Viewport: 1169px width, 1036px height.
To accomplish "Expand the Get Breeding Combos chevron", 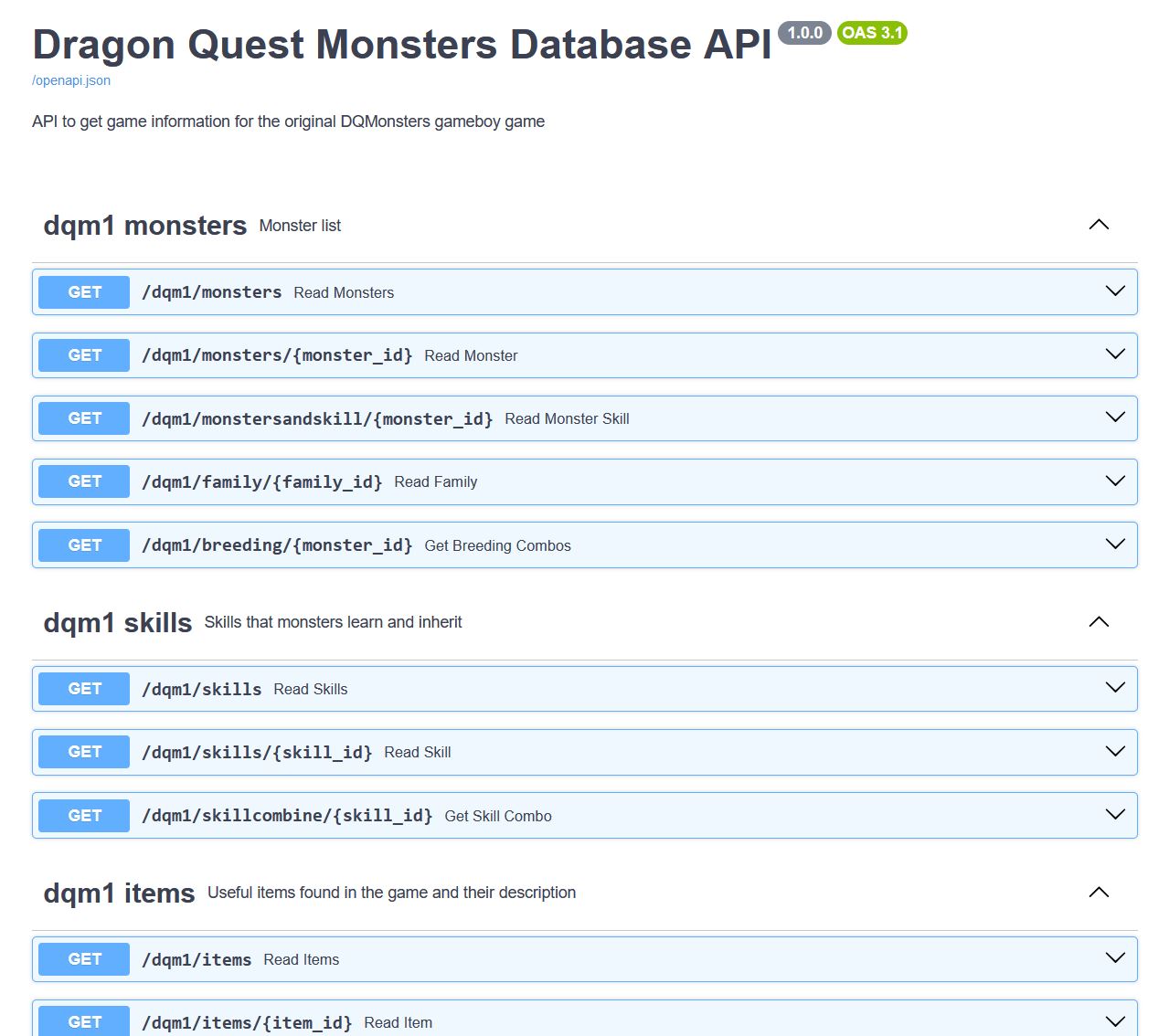I will 1115,544.
